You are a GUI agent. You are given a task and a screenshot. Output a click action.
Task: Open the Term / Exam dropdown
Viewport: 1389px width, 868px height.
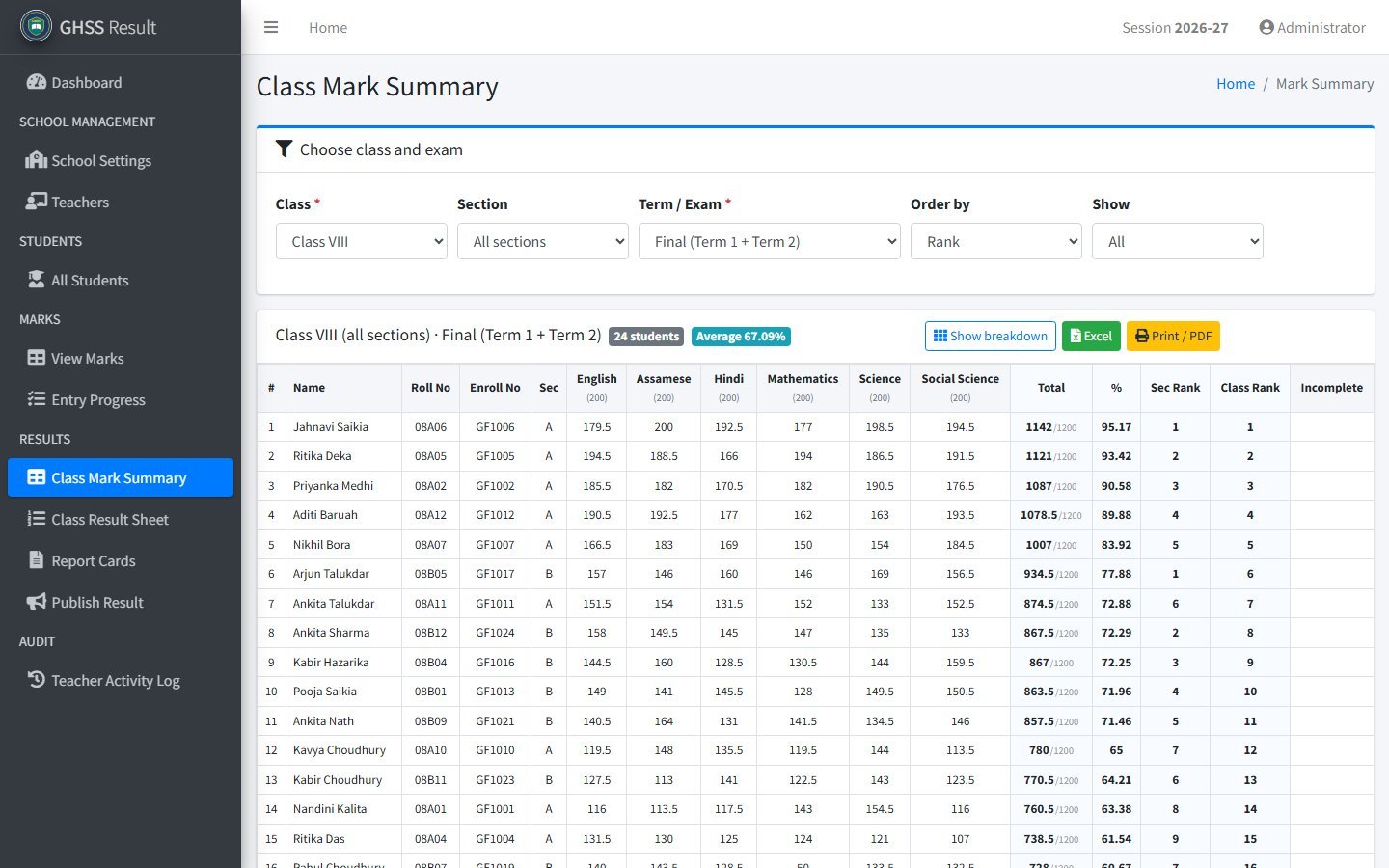(x=770, y=241)
